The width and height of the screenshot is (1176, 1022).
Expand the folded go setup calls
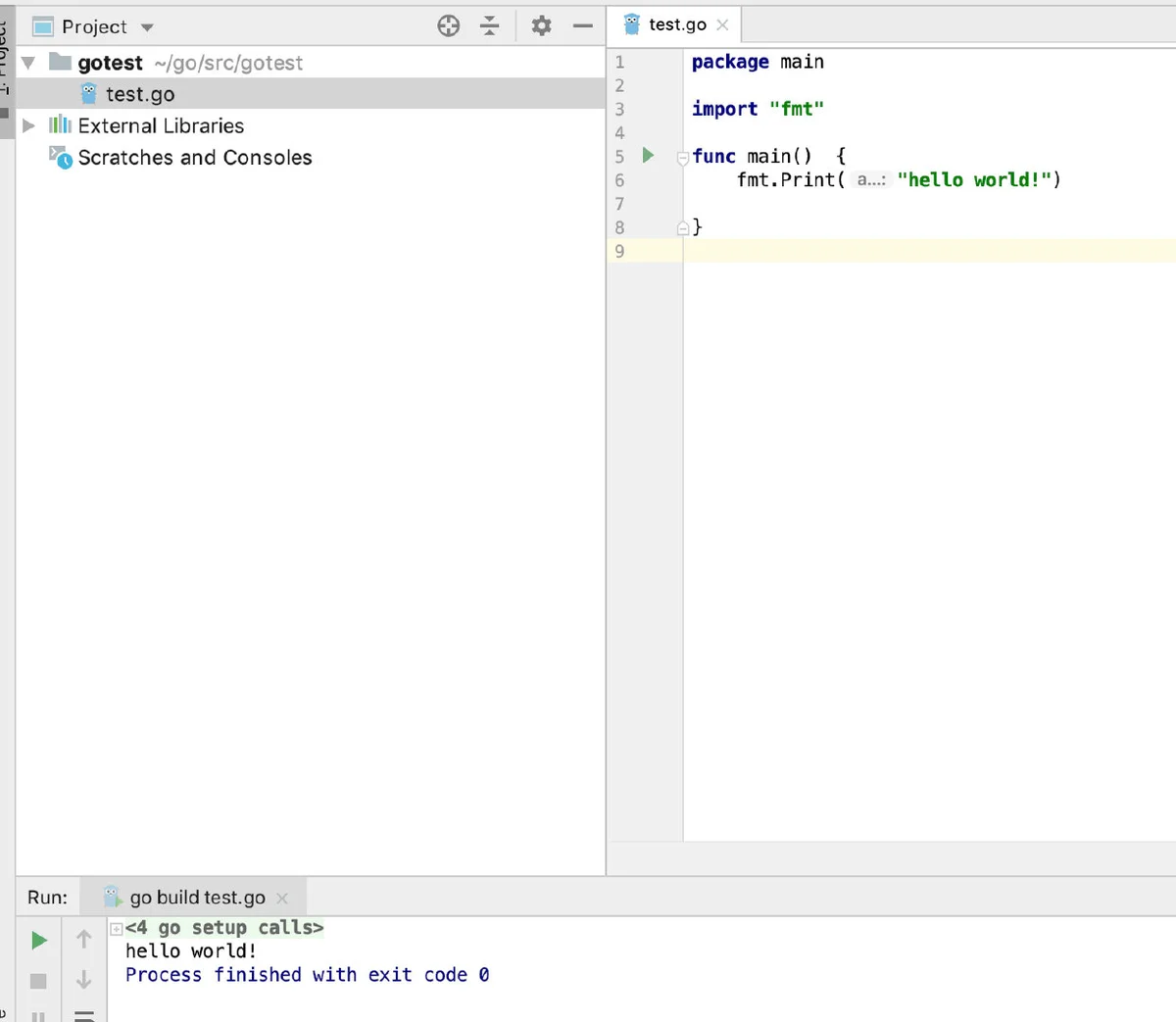tap(117, 929)
